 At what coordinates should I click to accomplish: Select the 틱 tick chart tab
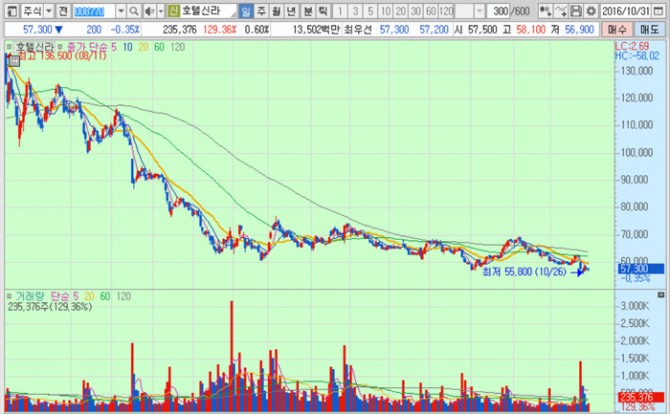(x=323, y=11)
